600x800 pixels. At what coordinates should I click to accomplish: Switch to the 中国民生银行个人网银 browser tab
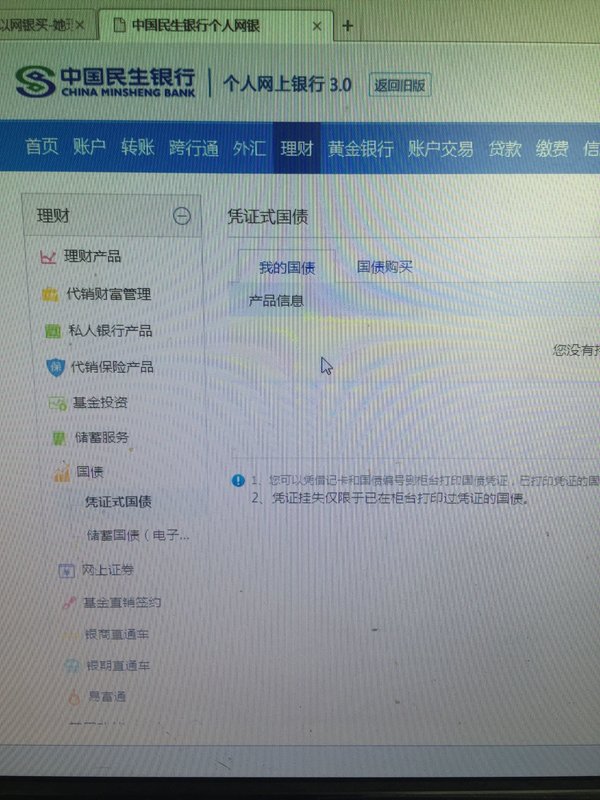[x=195, y=26]
